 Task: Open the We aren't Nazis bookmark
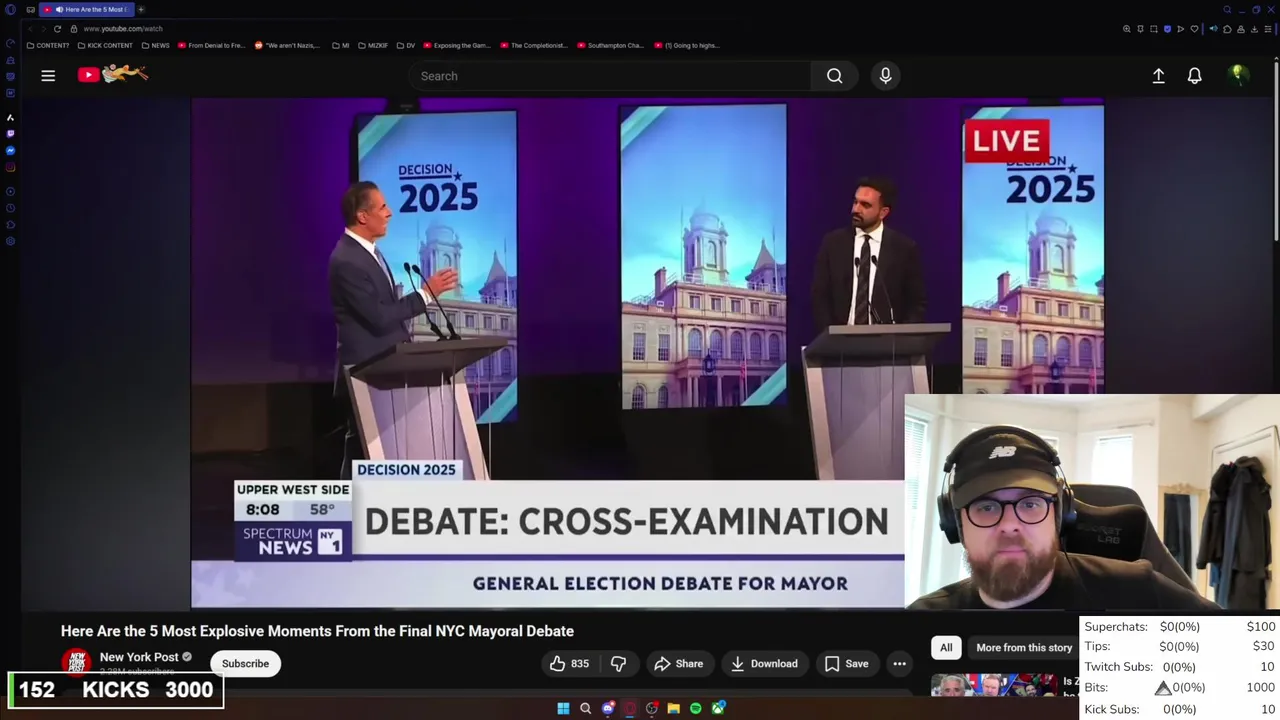[x=287, y=45]
